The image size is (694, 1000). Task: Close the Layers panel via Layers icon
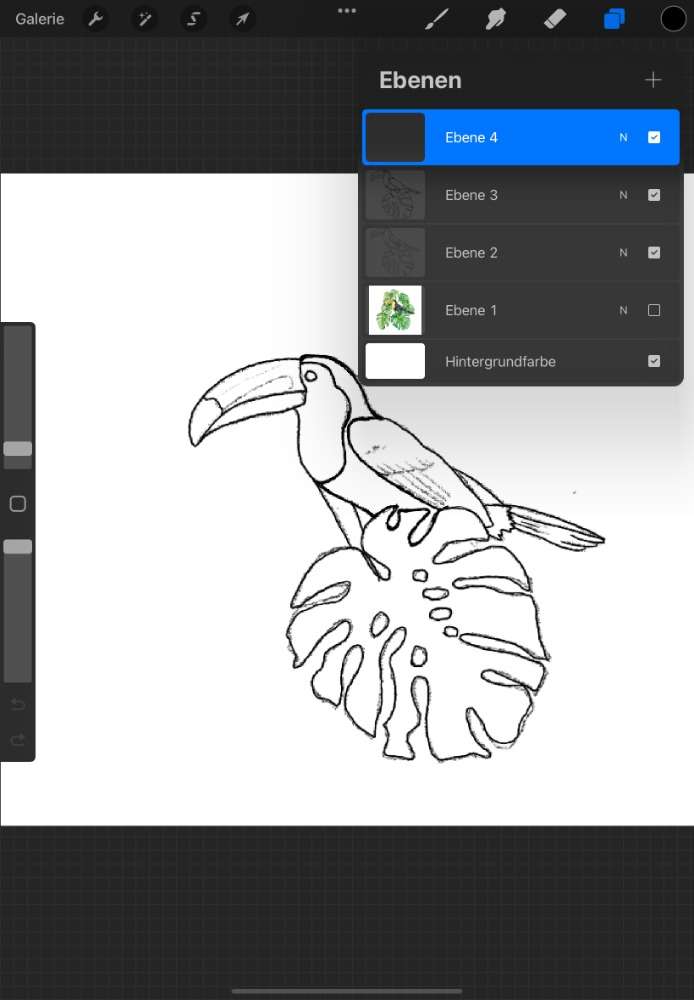pos(614,19)
